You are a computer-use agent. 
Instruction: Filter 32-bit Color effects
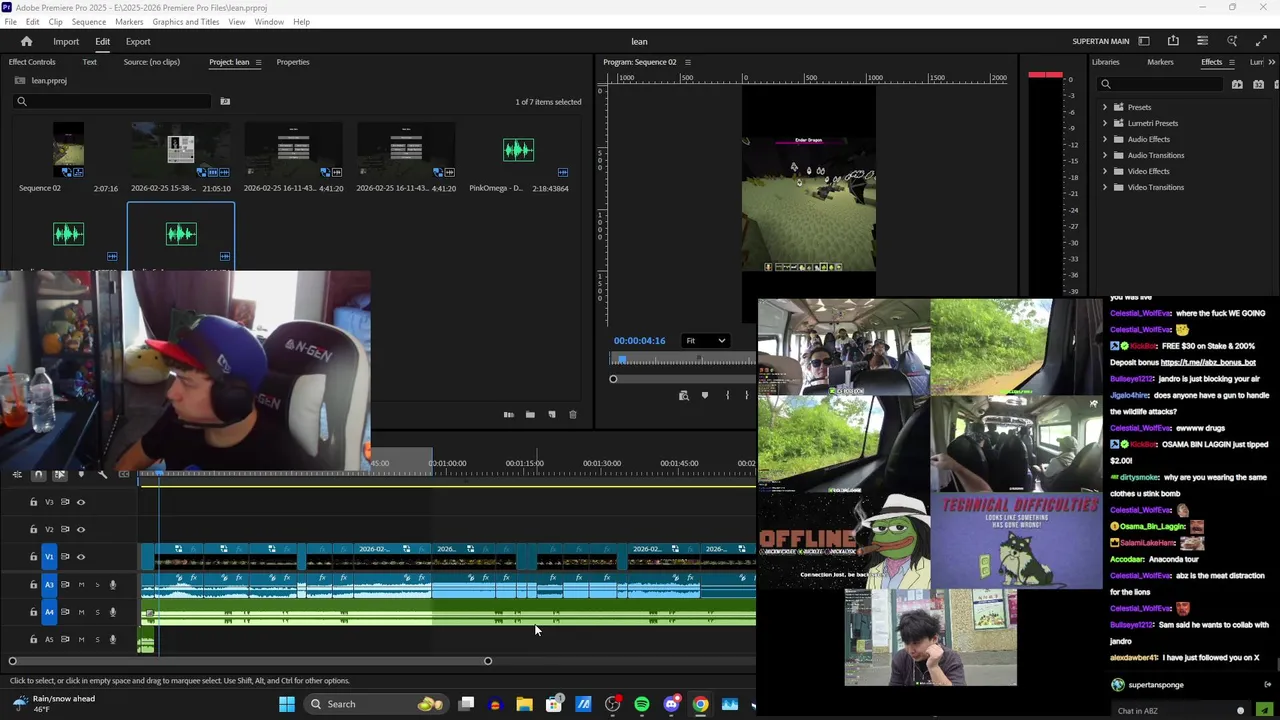coord(1258,84)
